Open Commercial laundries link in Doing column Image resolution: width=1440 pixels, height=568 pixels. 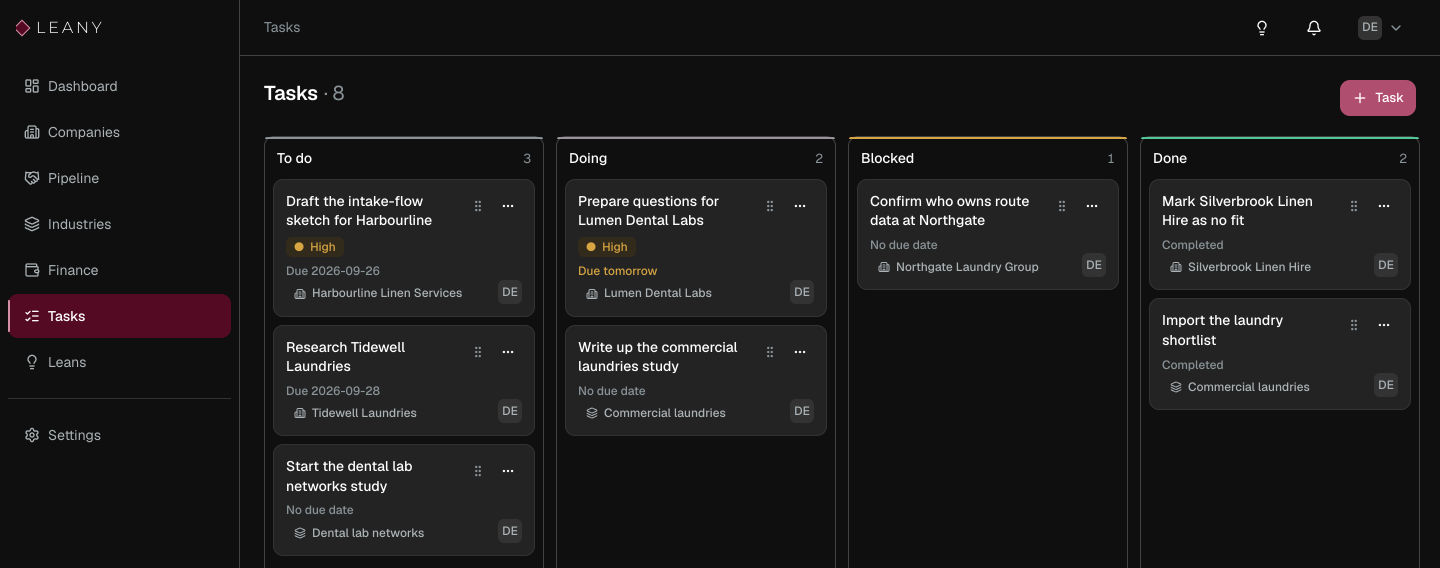click(655, 413)
